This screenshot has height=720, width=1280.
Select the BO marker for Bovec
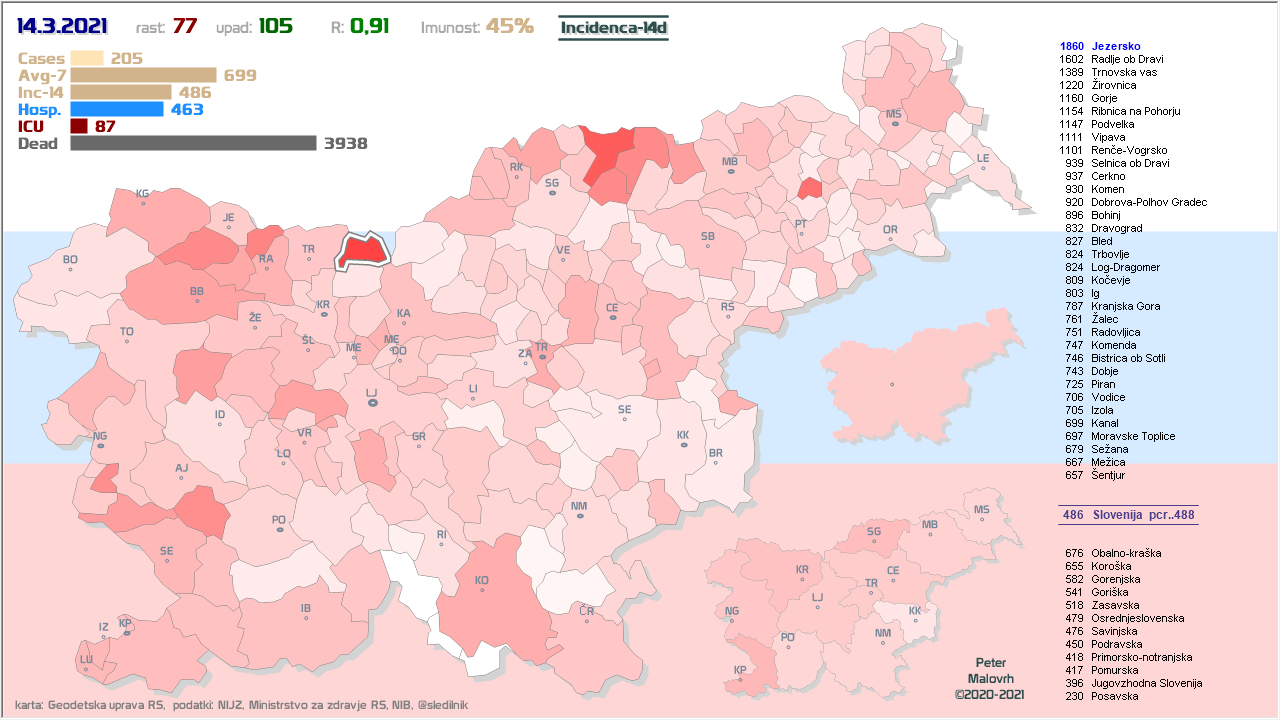(x=70, y=270)
